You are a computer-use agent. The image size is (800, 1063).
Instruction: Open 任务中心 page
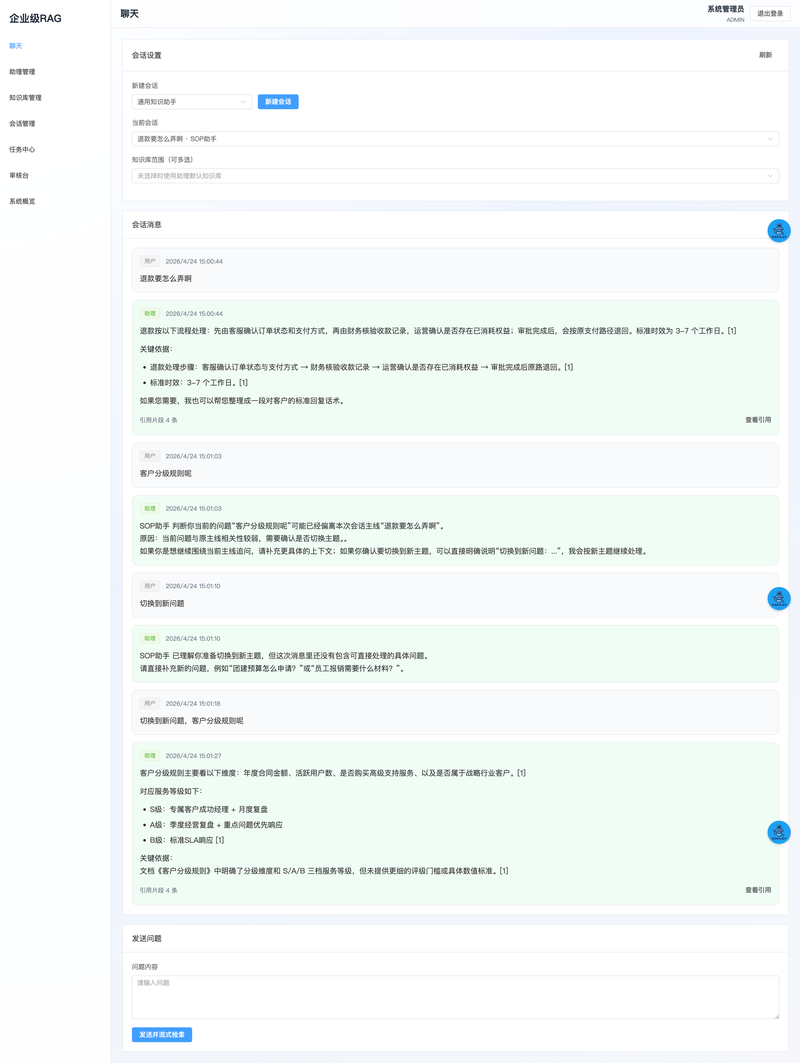[x=22, y=149]
